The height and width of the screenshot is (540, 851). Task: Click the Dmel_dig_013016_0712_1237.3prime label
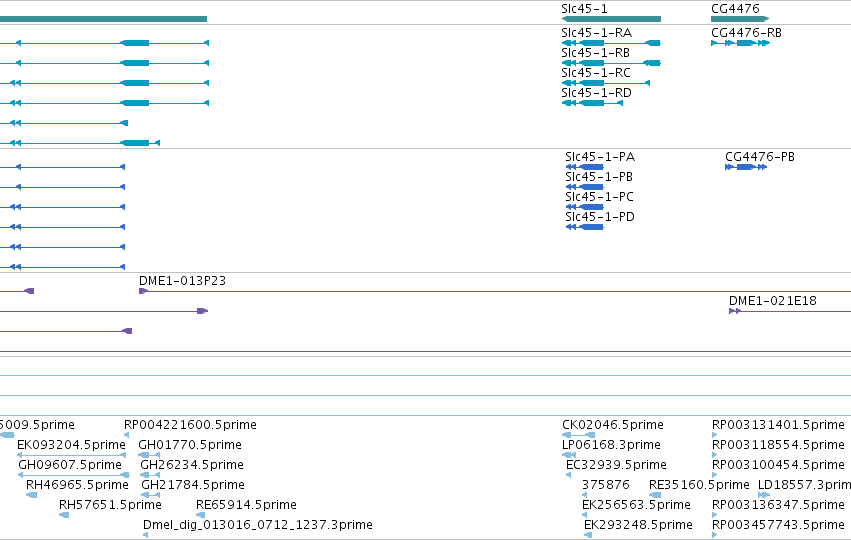point(258,525)
